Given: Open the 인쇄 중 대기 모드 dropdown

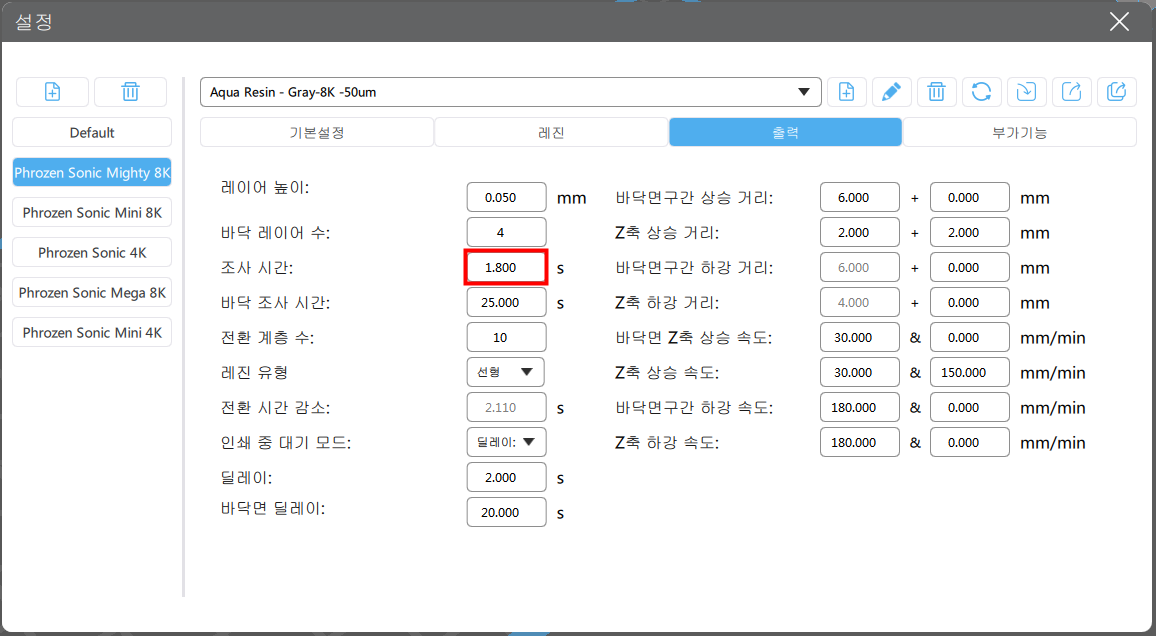Looking at the screenshot, I should point(506,442).
